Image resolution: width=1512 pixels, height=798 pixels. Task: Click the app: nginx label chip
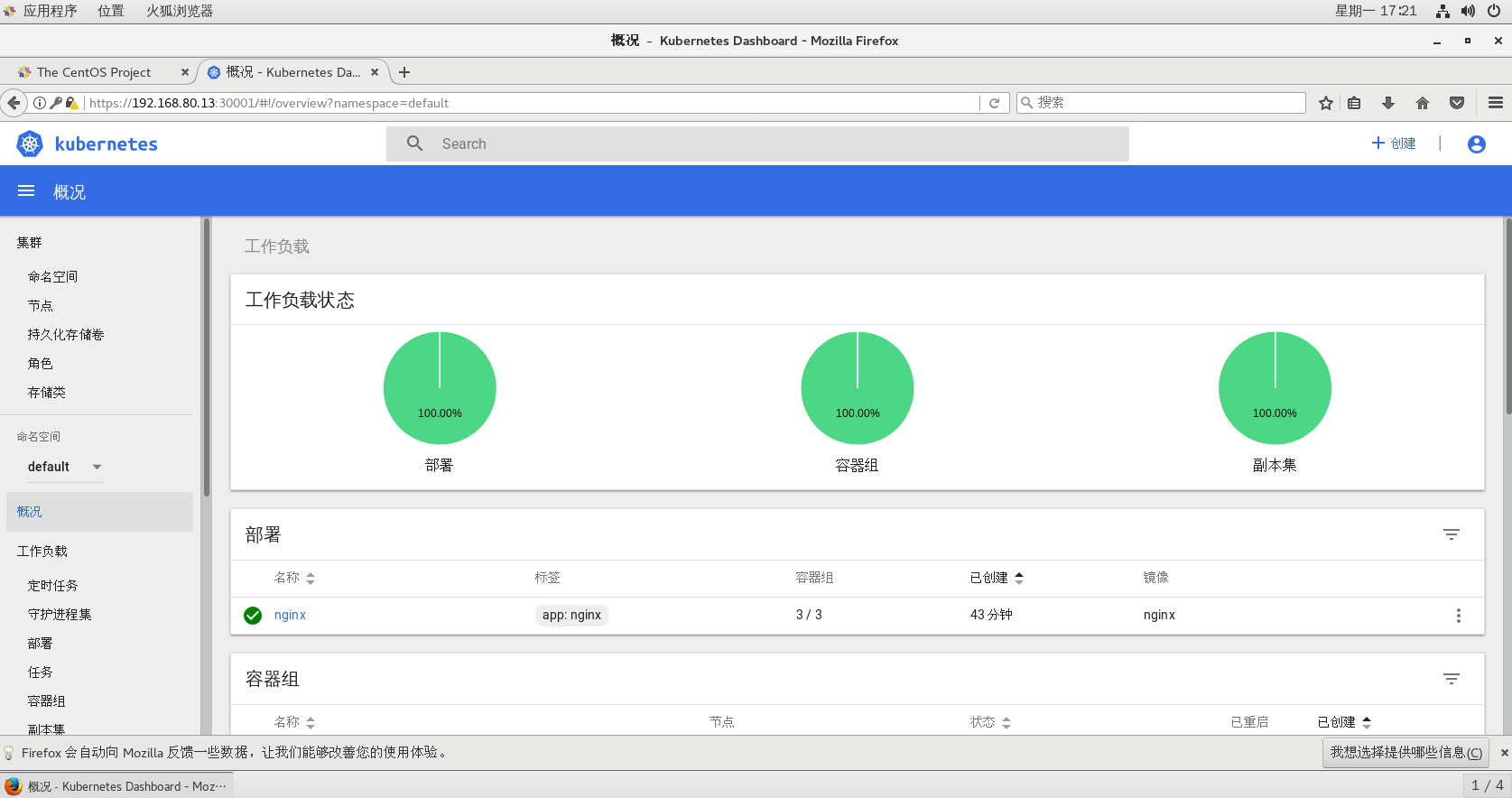pos(571,615)
